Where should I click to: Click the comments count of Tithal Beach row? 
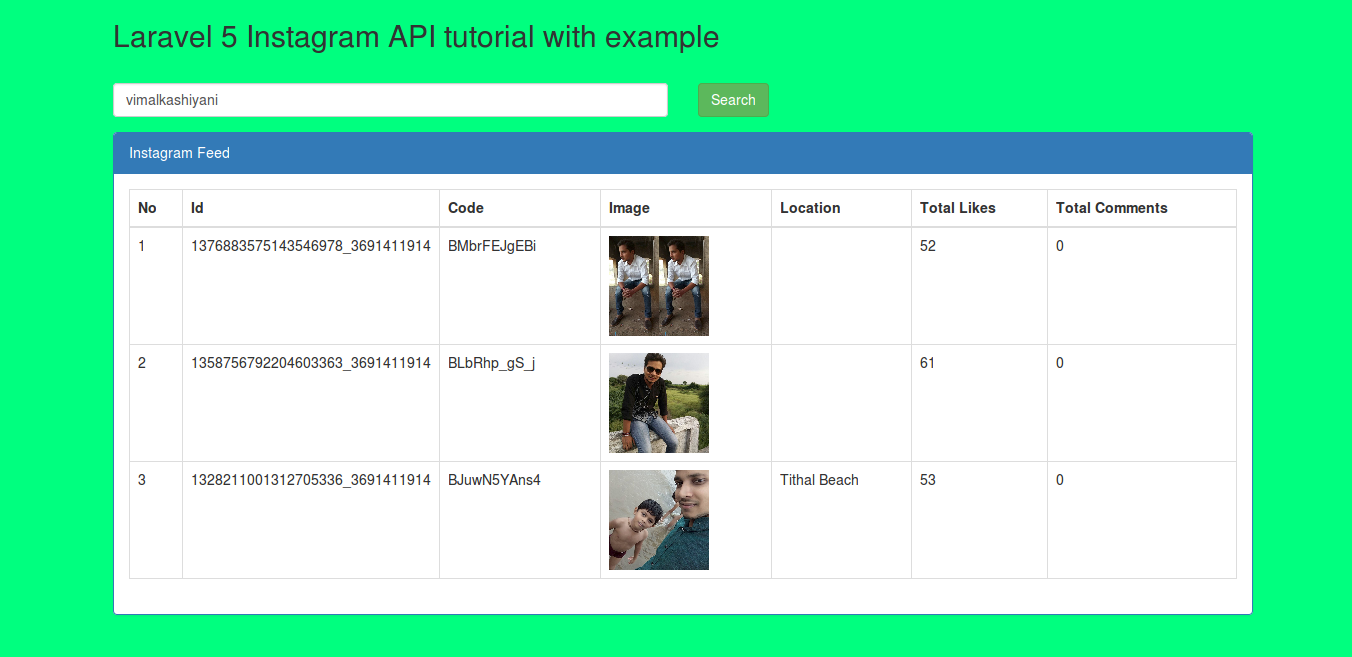point(1060,480)
